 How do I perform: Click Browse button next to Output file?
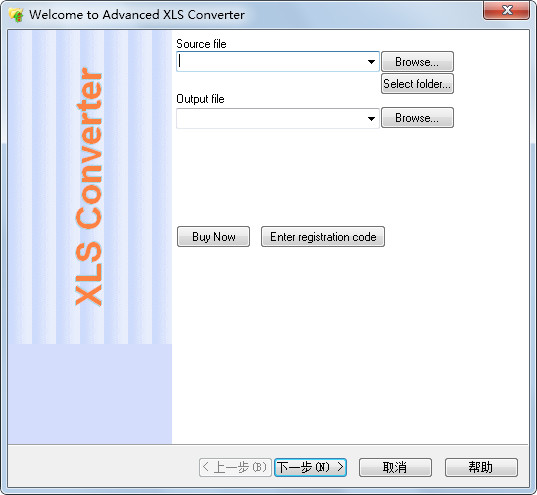(x=417, y=117)
